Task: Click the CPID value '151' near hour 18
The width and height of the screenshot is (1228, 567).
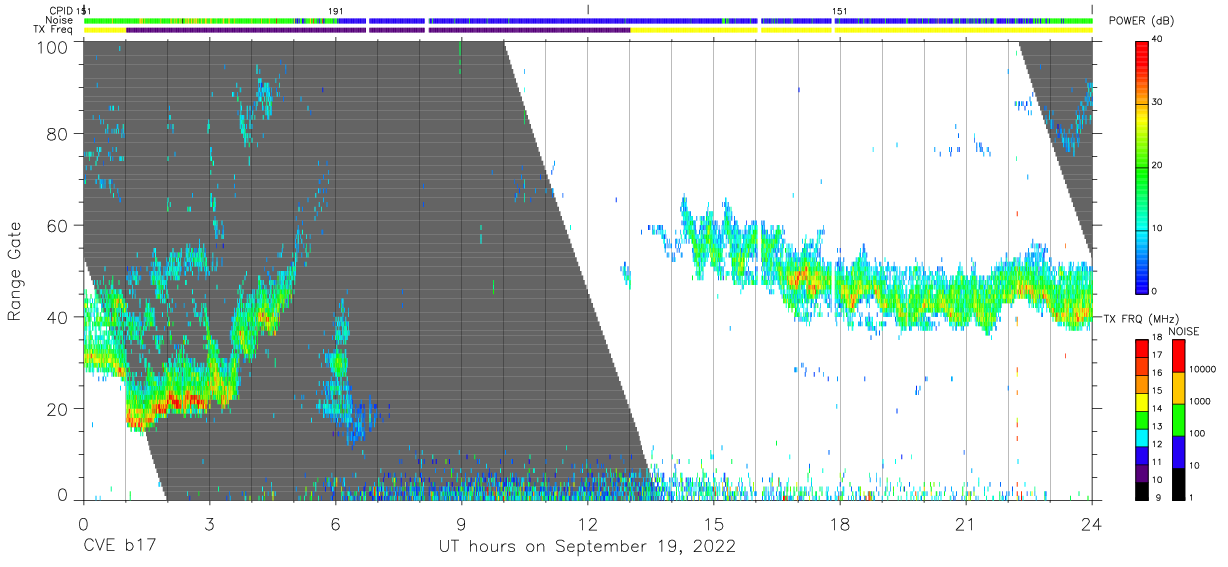Action: (x=841, y=11)
